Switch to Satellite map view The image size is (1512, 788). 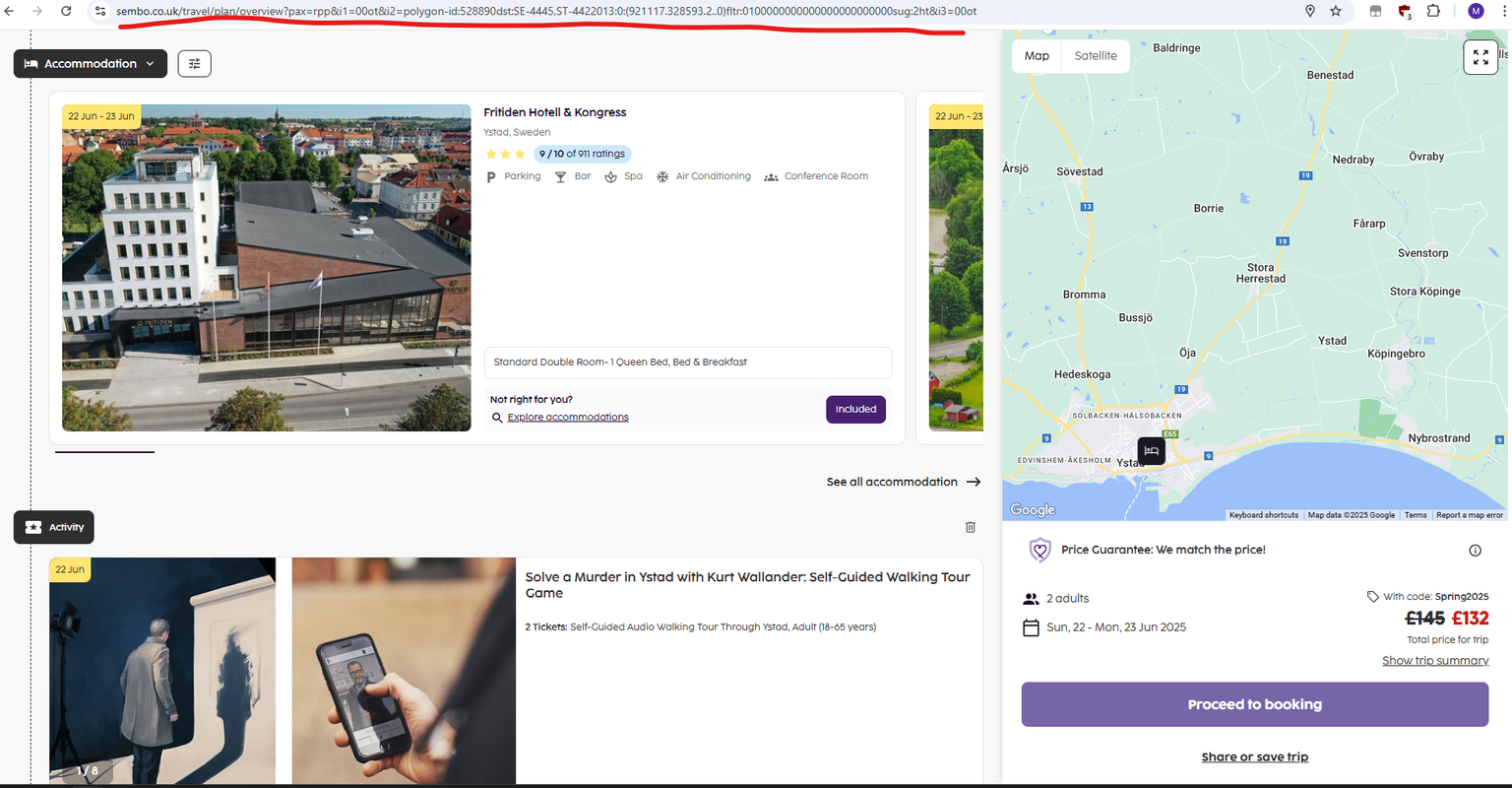[x=1096, y=56]
